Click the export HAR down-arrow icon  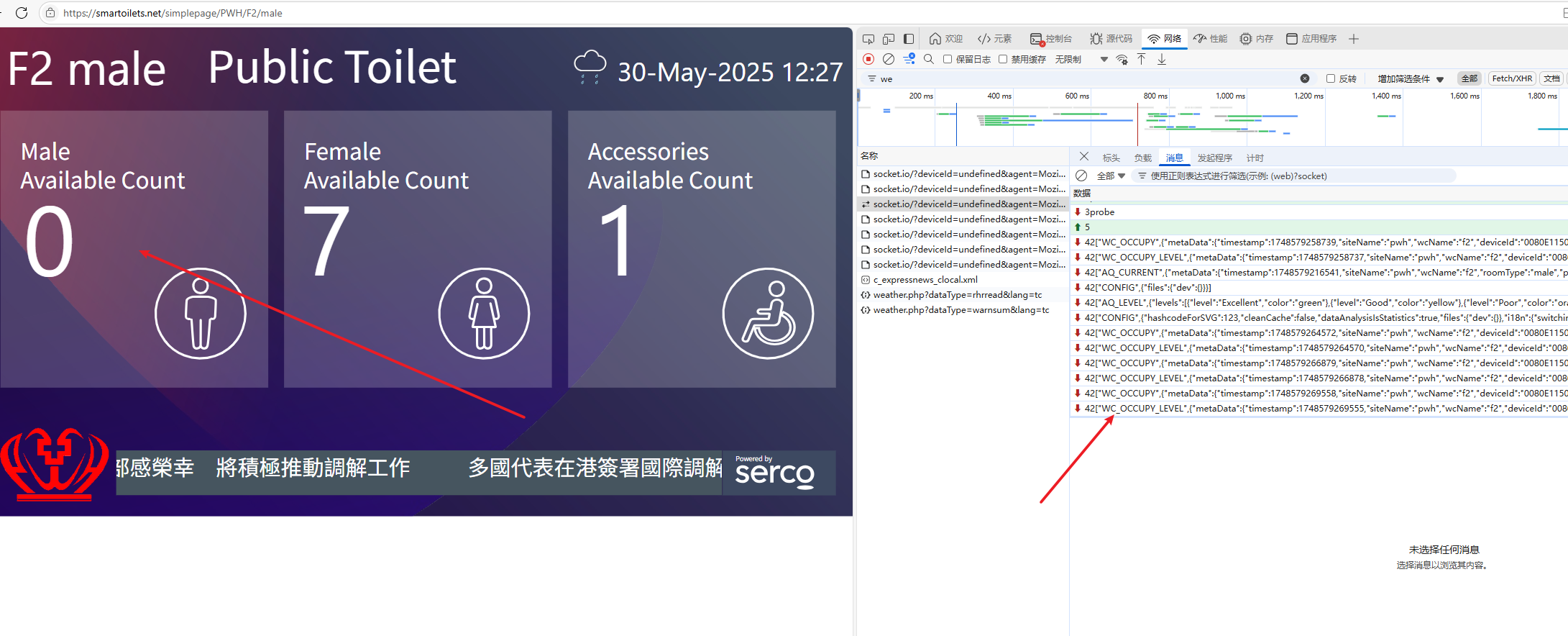click(x=1162, y=59)
